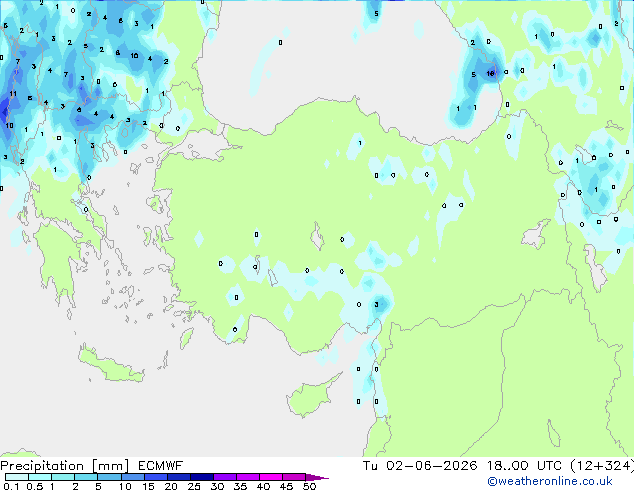Click the 0.5–1 mm legend swatch

point(40,477)
